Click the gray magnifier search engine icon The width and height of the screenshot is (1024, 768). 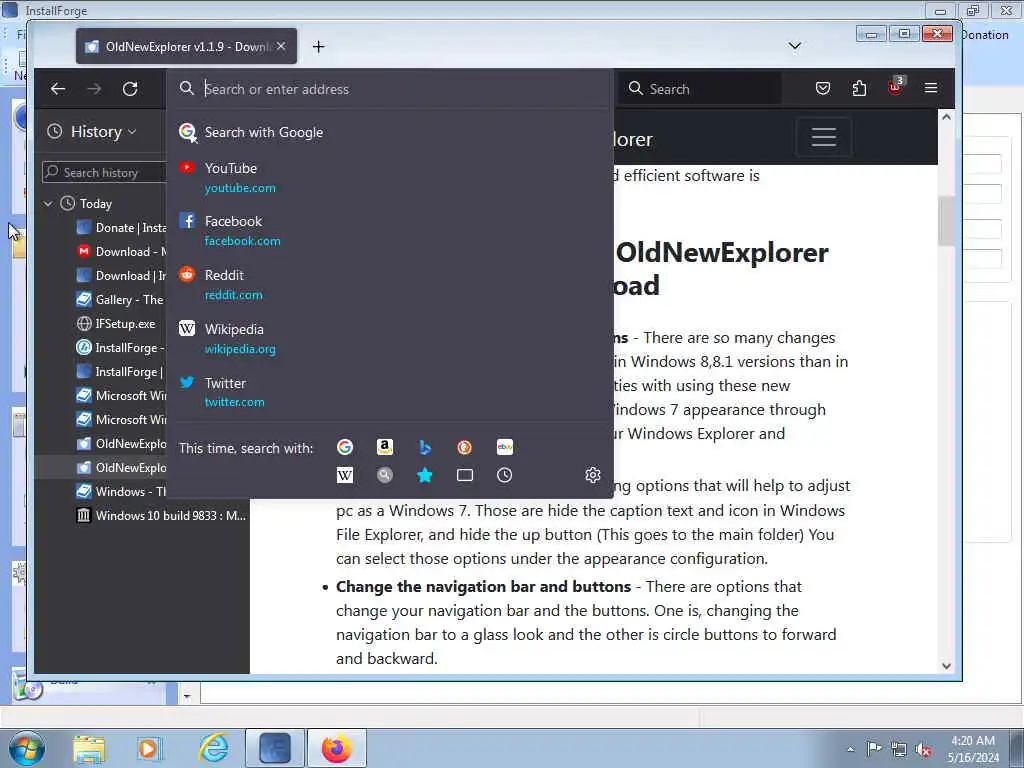(385, 475)
